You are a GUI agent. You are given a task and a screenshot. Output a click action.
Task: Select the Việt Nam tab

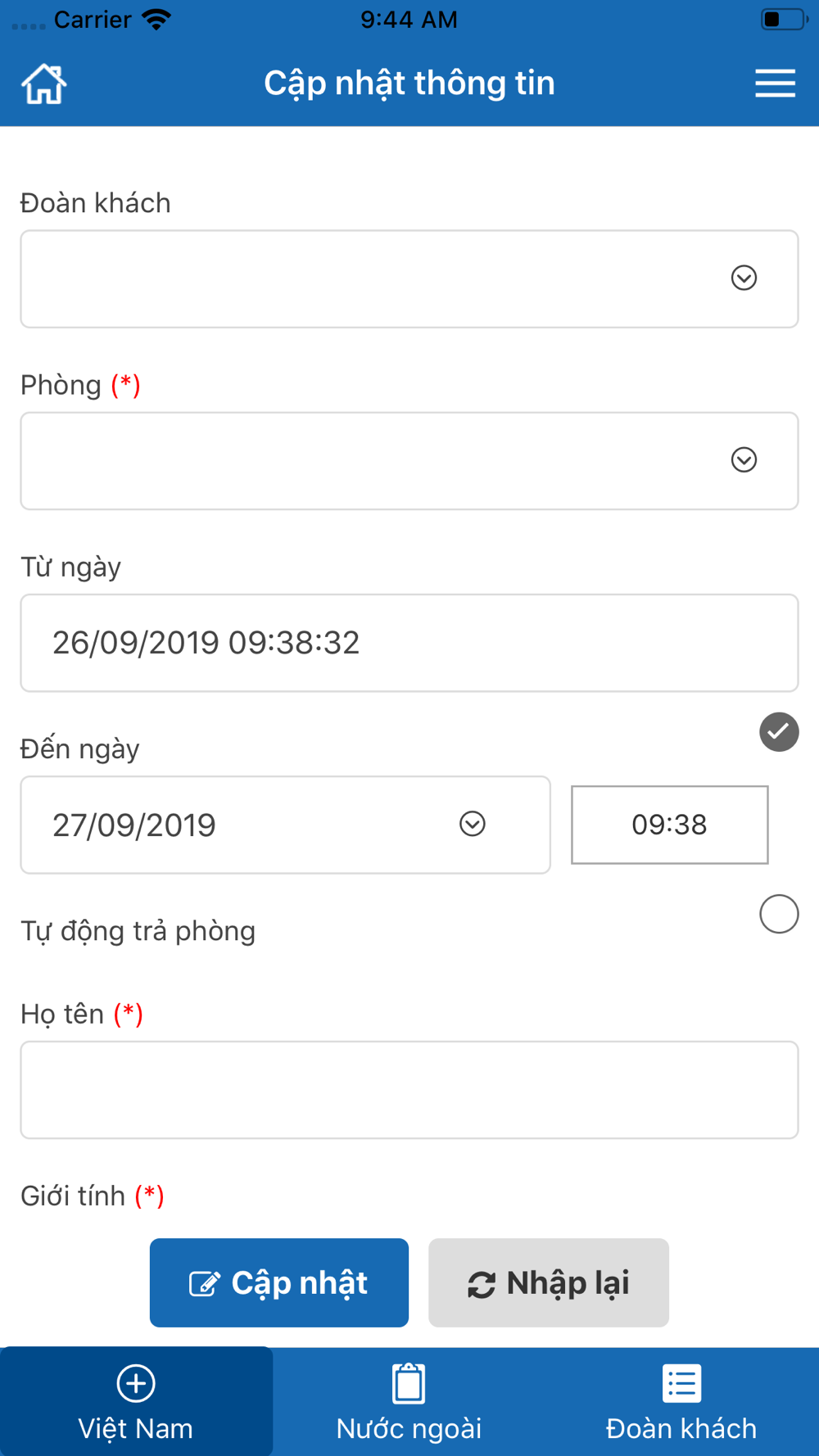click(136, 1402)
